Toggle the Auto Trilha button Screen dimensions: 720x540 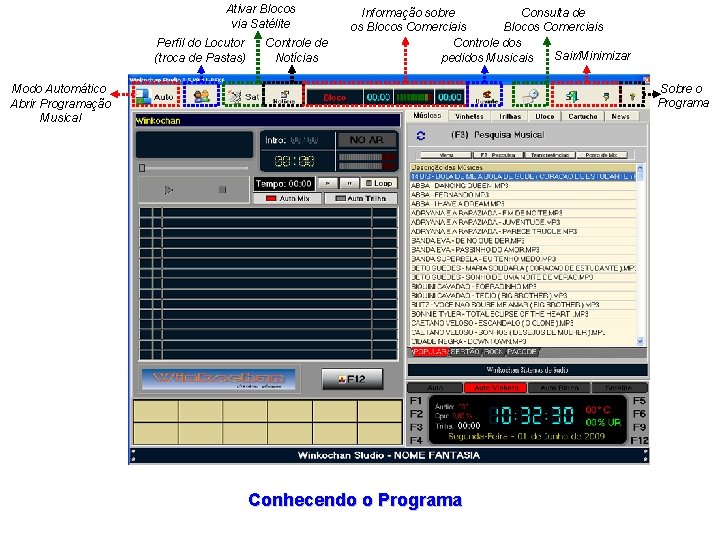pyautogui.click(x=361, y=198)
